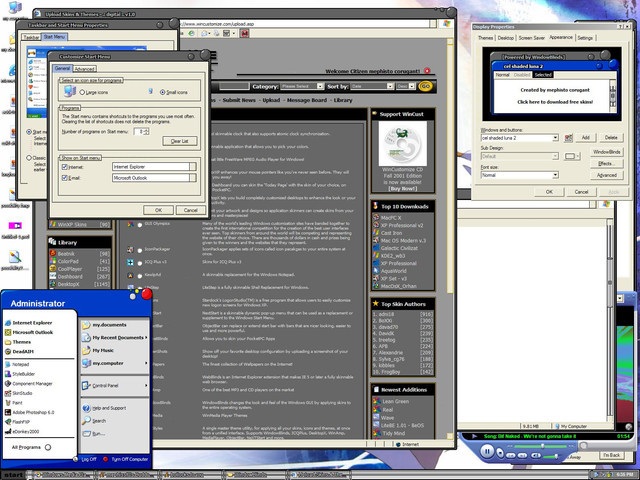
Task: Select the Classic Start menu radio option
Action: 29,158
